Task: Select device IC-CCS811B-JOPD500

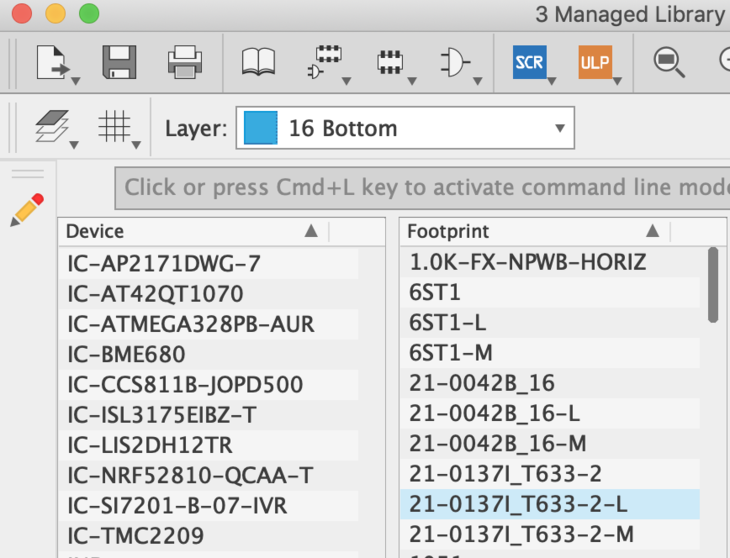Action: (x=208, y=384)
